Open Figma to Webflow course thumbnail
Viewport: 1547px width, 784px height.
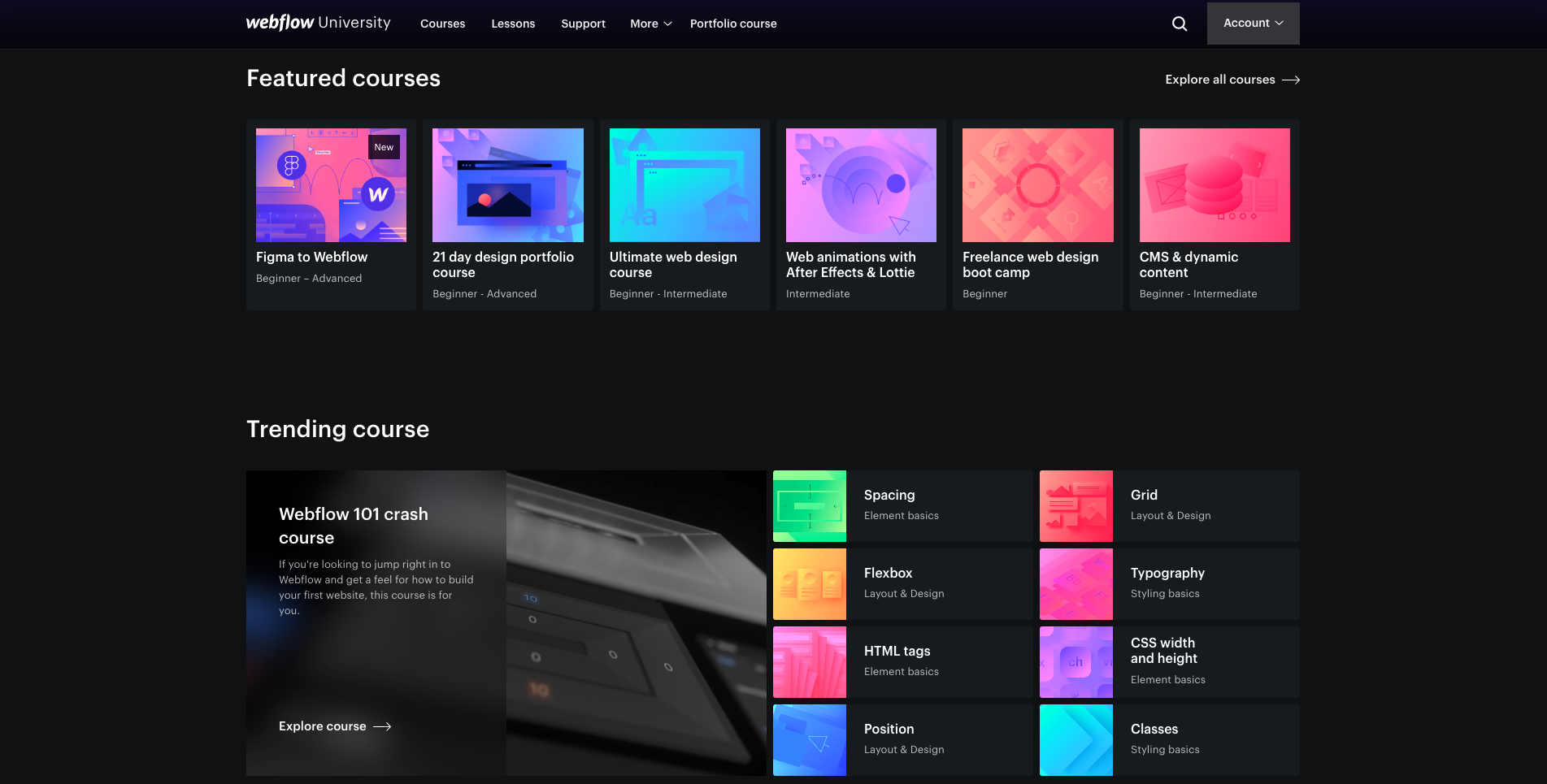coord(331,185)
